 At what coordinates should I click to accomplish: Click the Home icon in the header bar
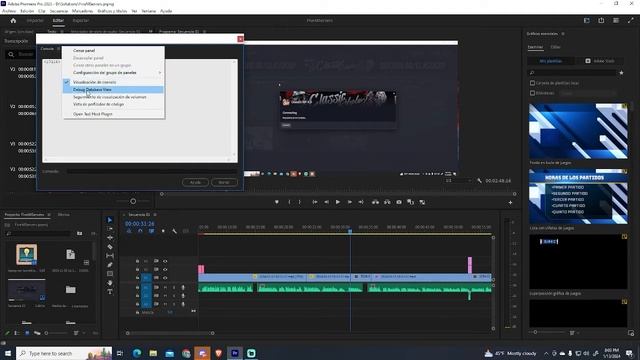coord(13,20)
